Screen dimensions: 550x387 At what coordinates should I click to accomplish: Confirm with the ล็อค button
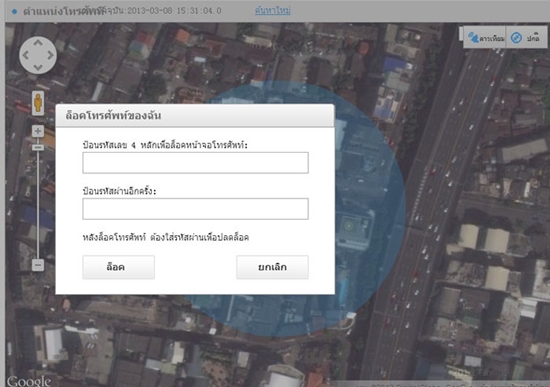[119, 267]
